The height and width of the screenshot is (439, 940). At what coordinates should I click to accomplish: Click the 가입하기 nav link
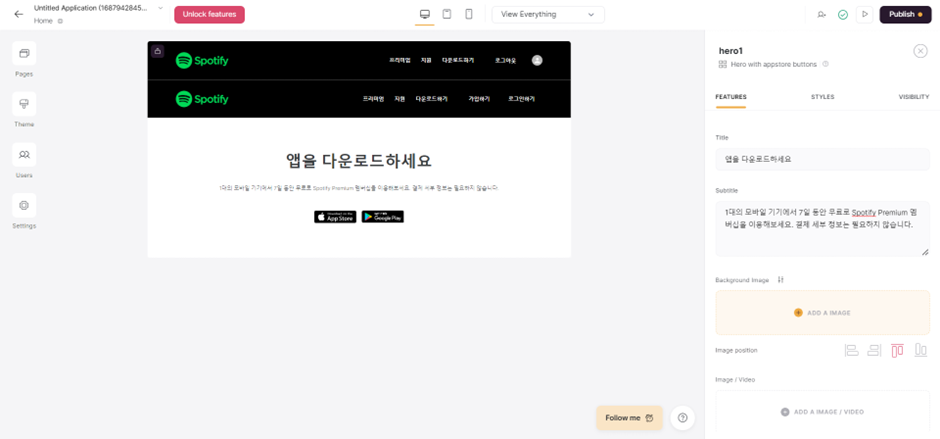point(479,99)
